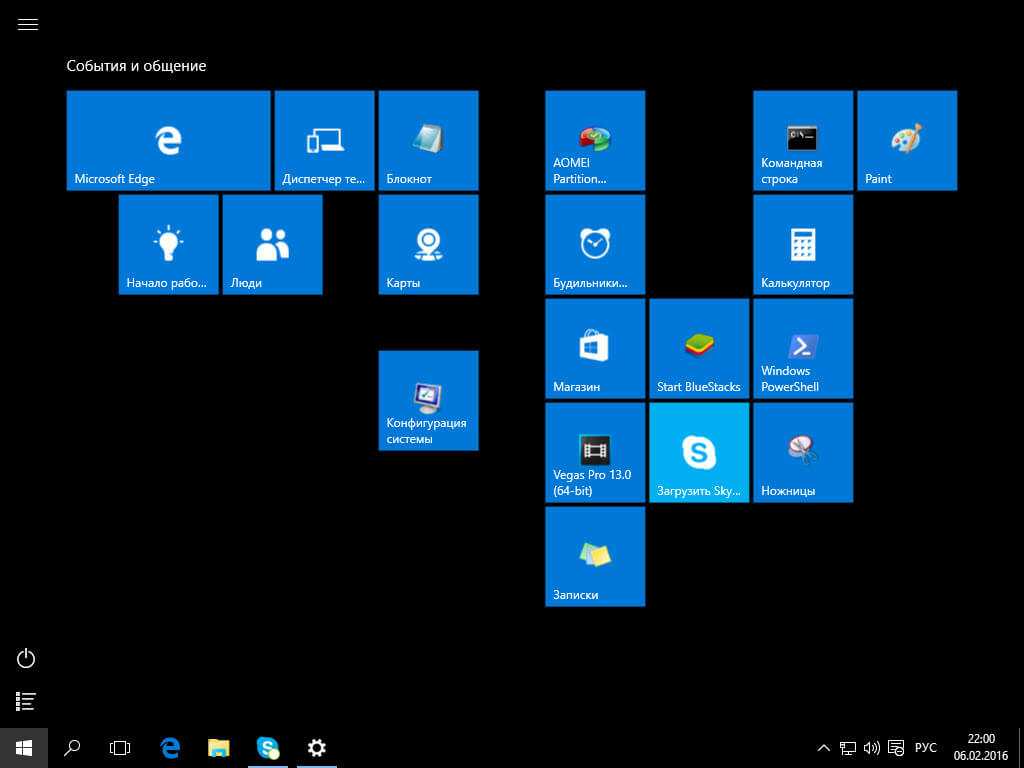
Task: Open the Start BlueStacks tile
Action: (x=698, y=348)
